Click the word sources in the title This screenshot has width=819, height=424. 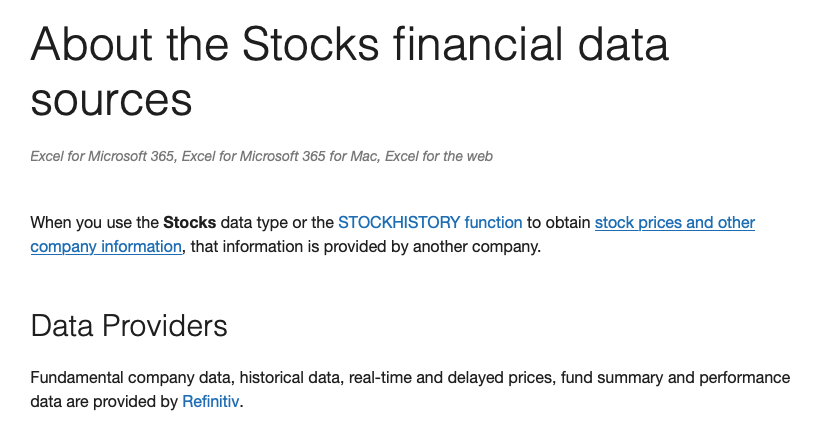[x=111, y=101]
